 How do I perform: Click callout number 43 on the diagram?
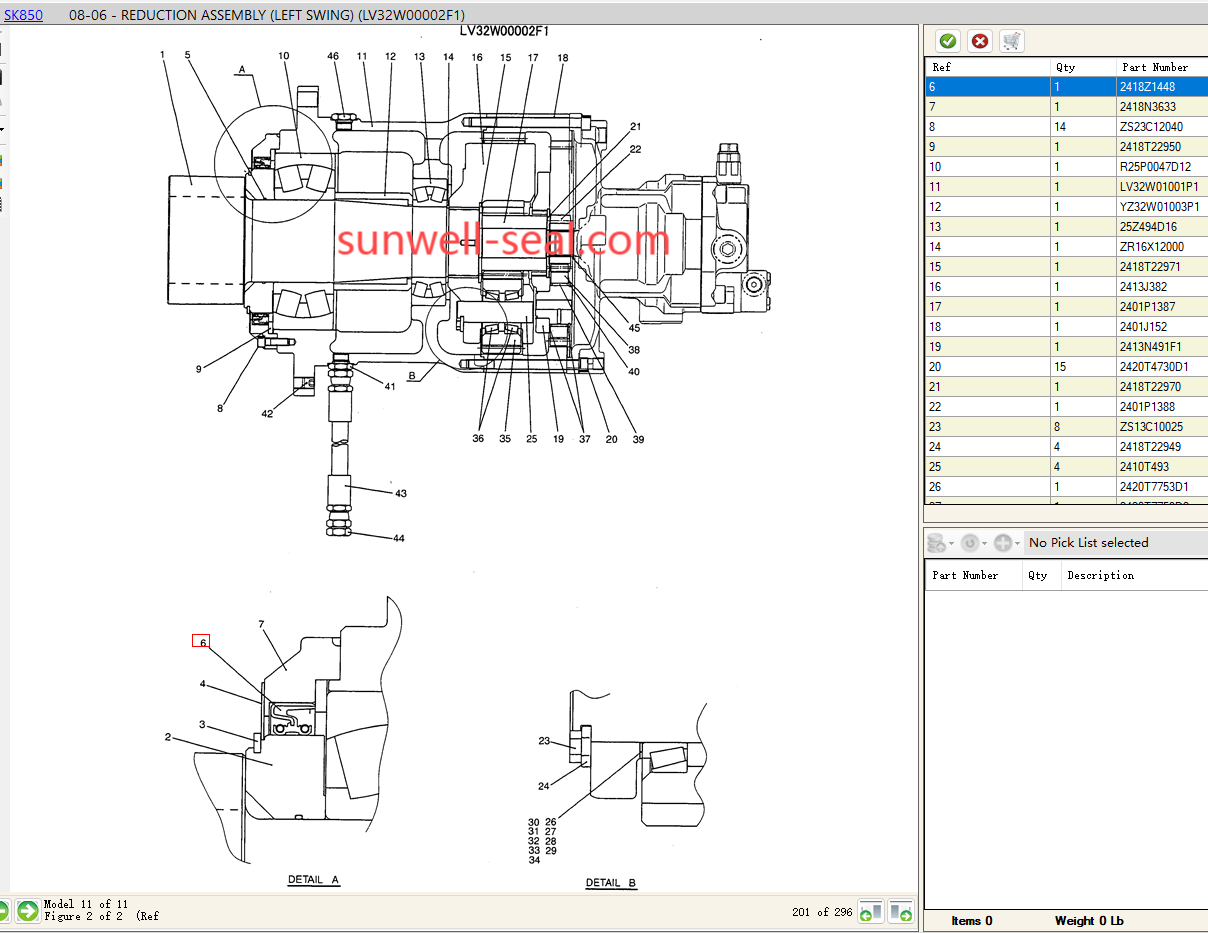pyautogui.click(x=400, y=493)
